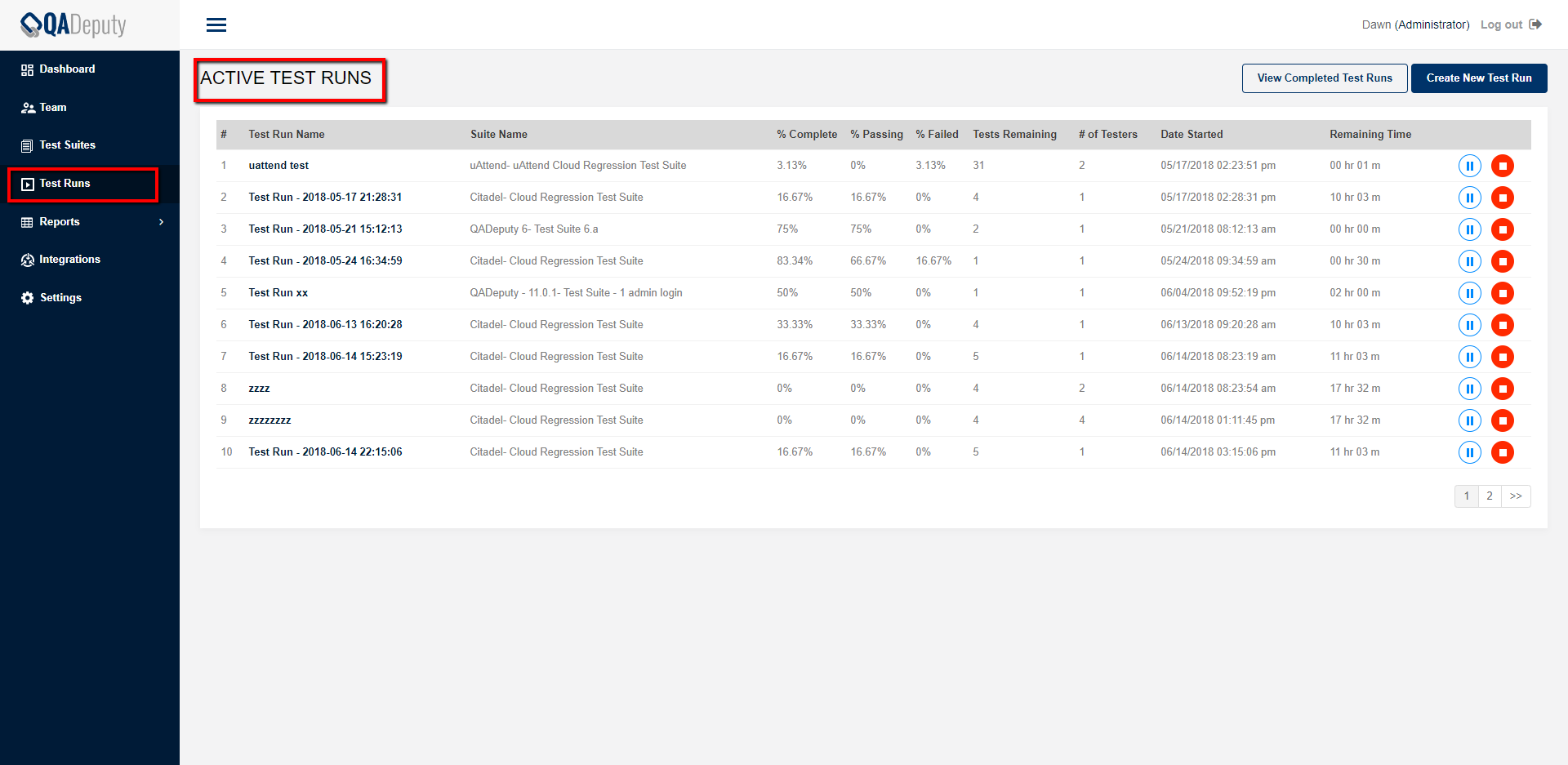Click 'QADeputy - 11.0.1- Test Suite - 1 admin login'
The width and height of the screenshot is (1568, 765).
coord(576,293)
